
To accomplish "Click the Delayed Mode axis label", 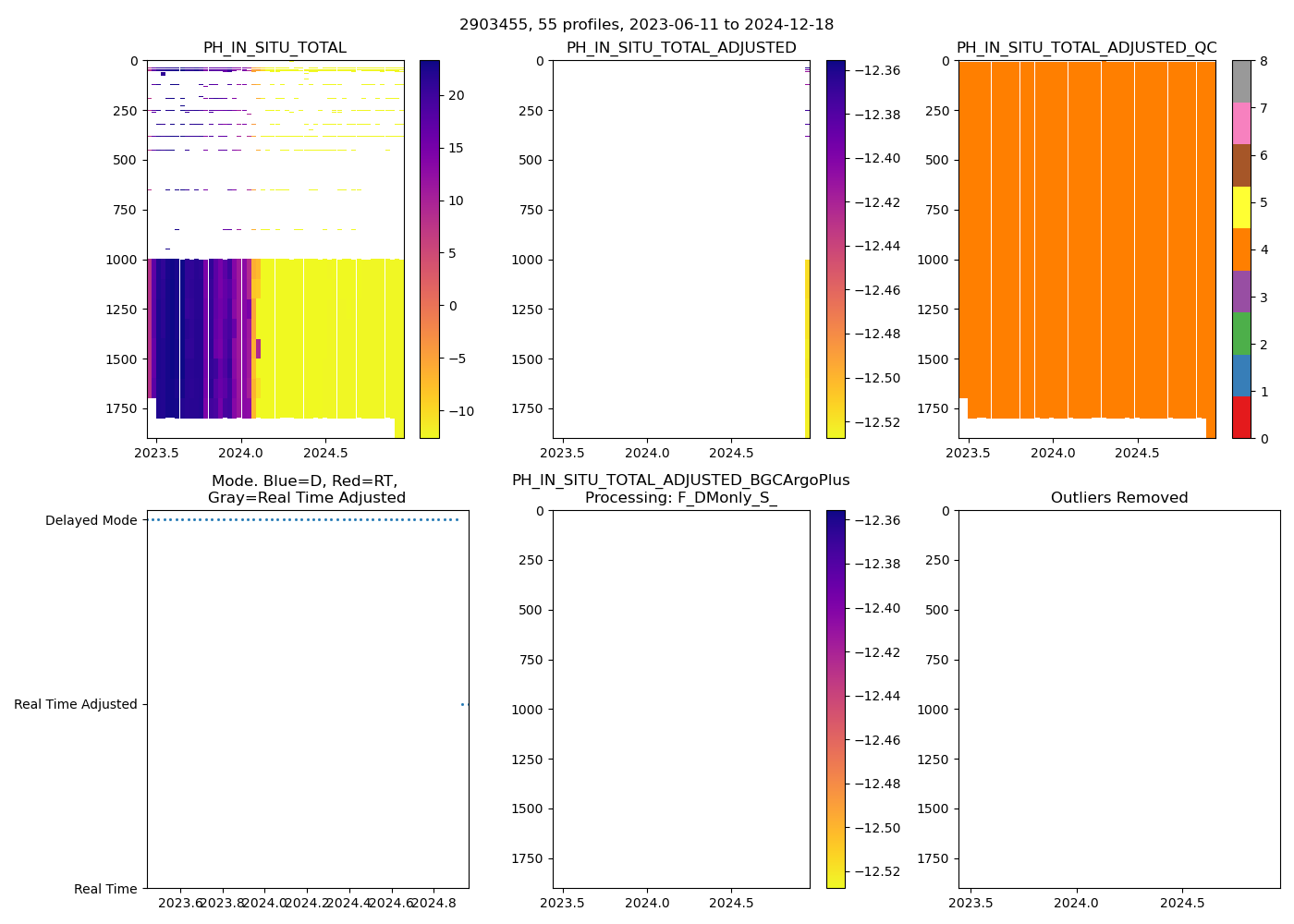I will click(x=91, y=521).
